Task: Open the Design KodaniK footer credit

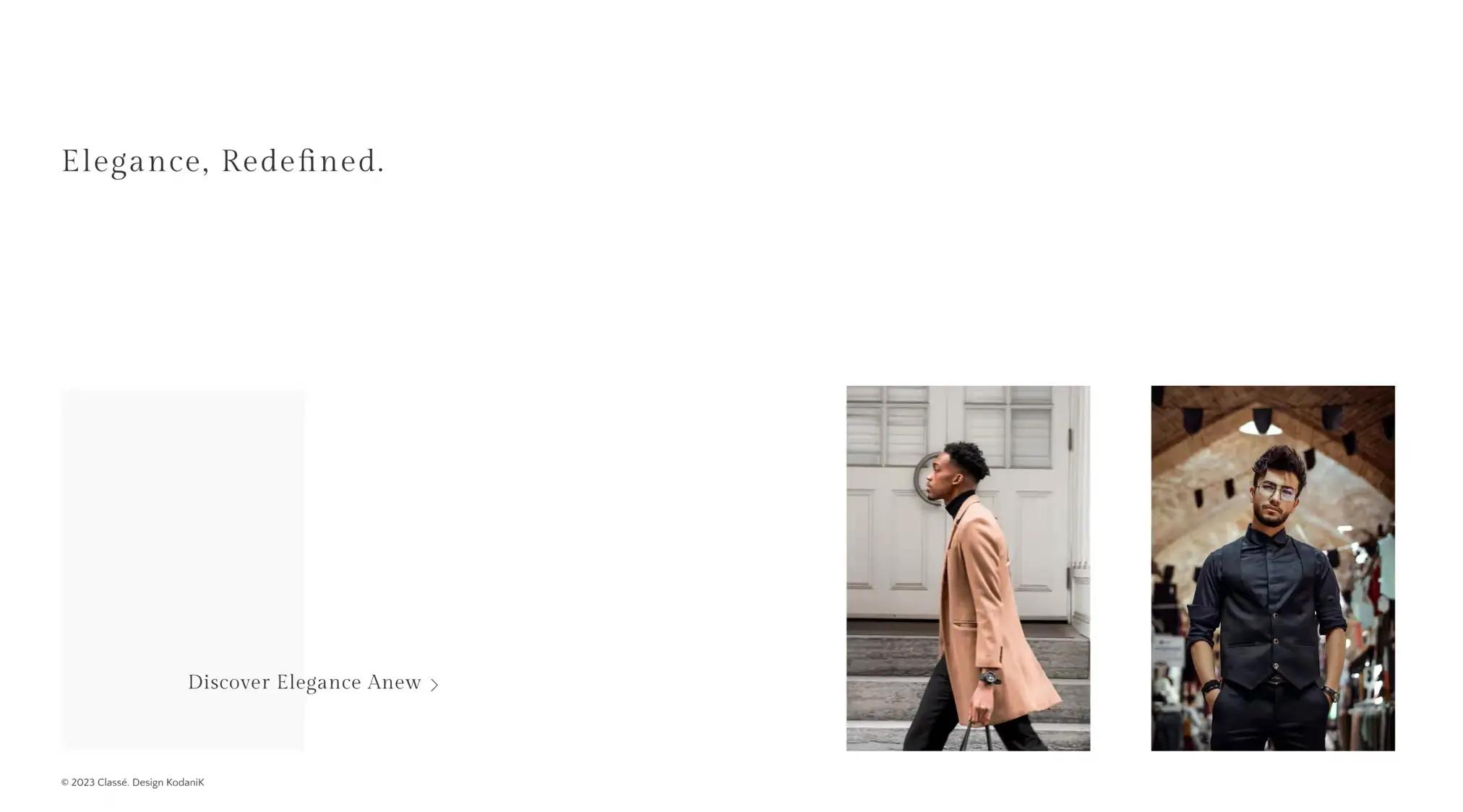Action: point(168,782)
